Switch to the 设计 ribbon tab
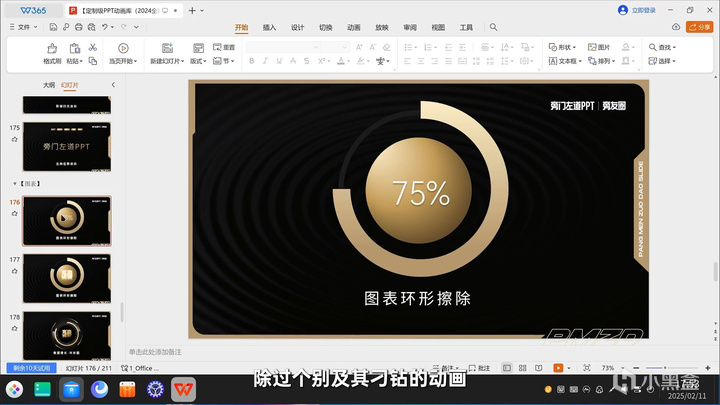720x405 pixels. click(297, 28)
